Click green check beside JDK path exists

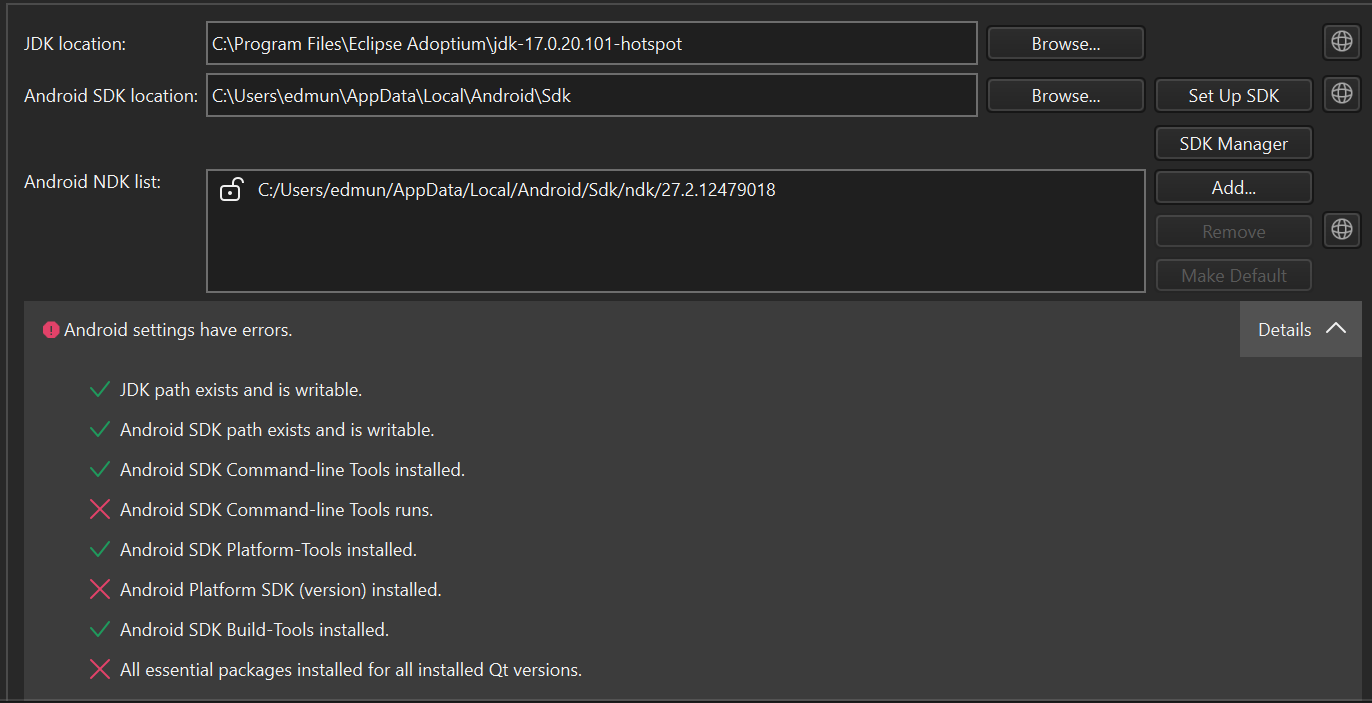[x=99, y=390]
